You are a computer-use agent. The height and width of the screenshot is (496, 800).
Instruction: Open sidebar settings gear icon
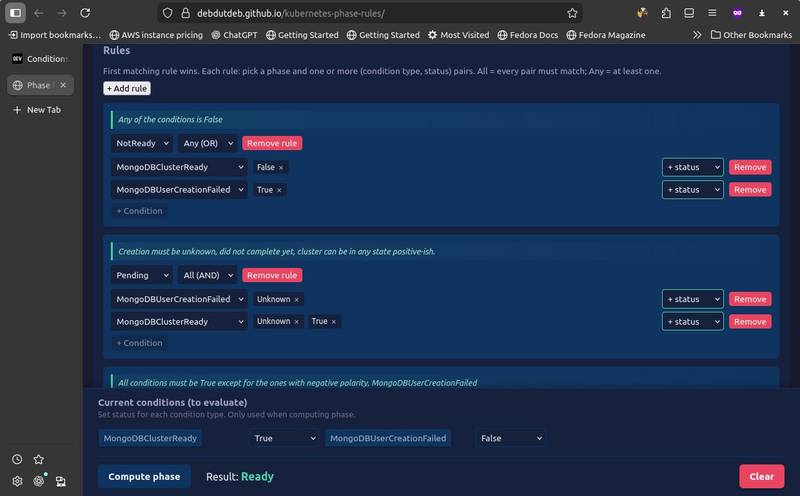click(17, 481)
